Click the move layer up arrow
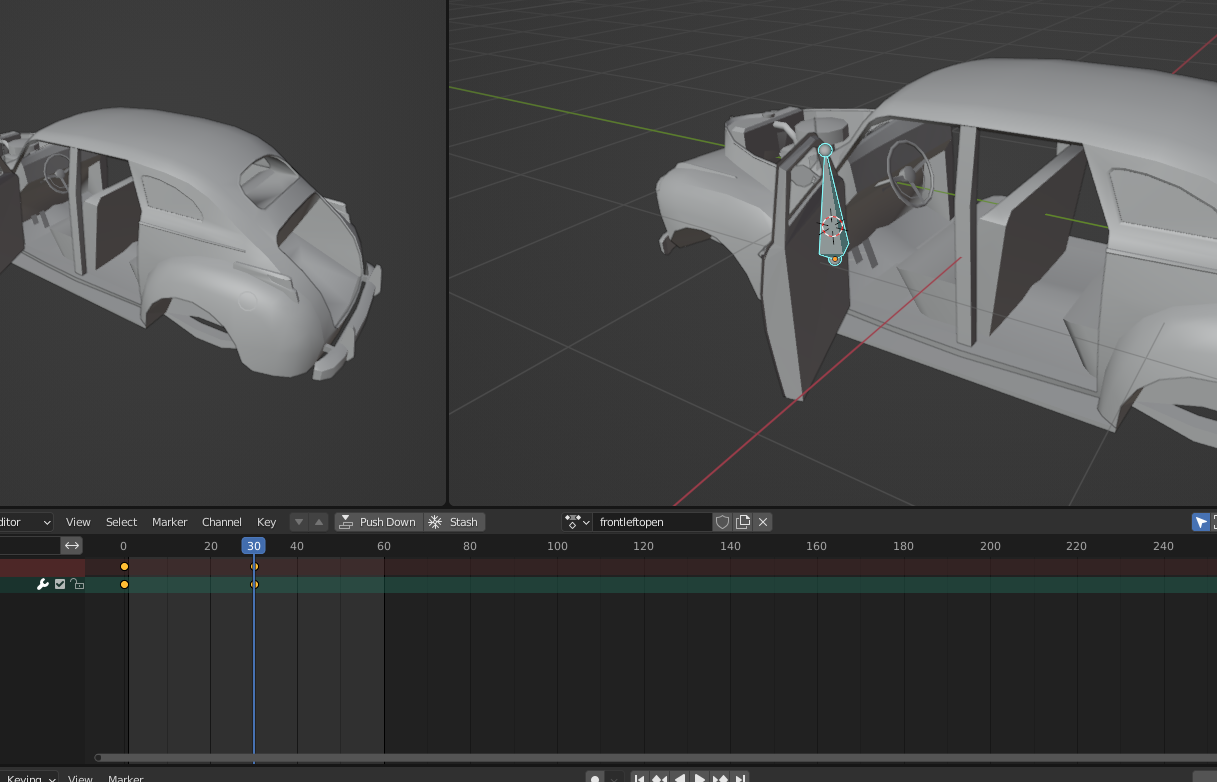Viewport: 1217px width, 782px height. (x=318, y=522)
